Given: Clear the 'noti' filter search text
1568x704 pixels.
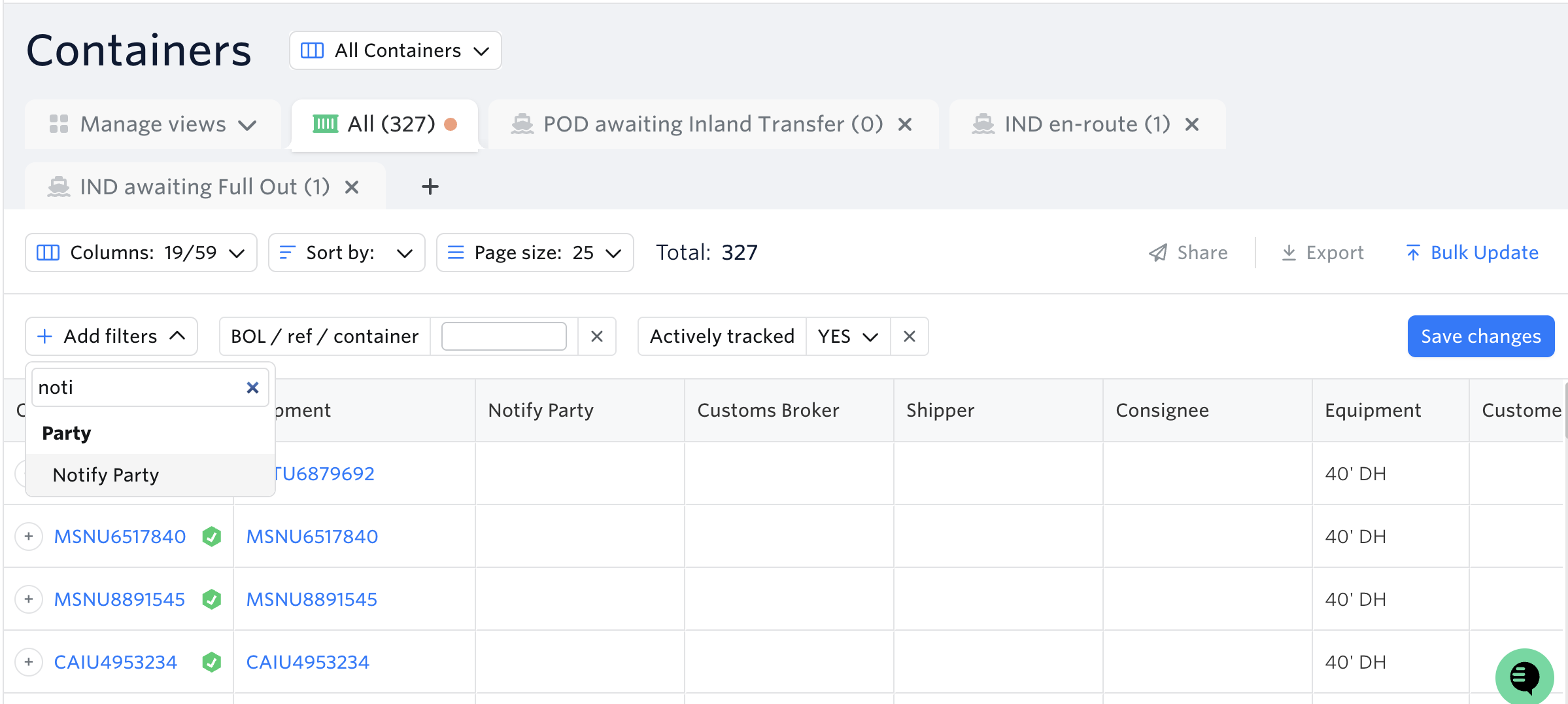Looking at the screenshot, I should click(252, 387).
